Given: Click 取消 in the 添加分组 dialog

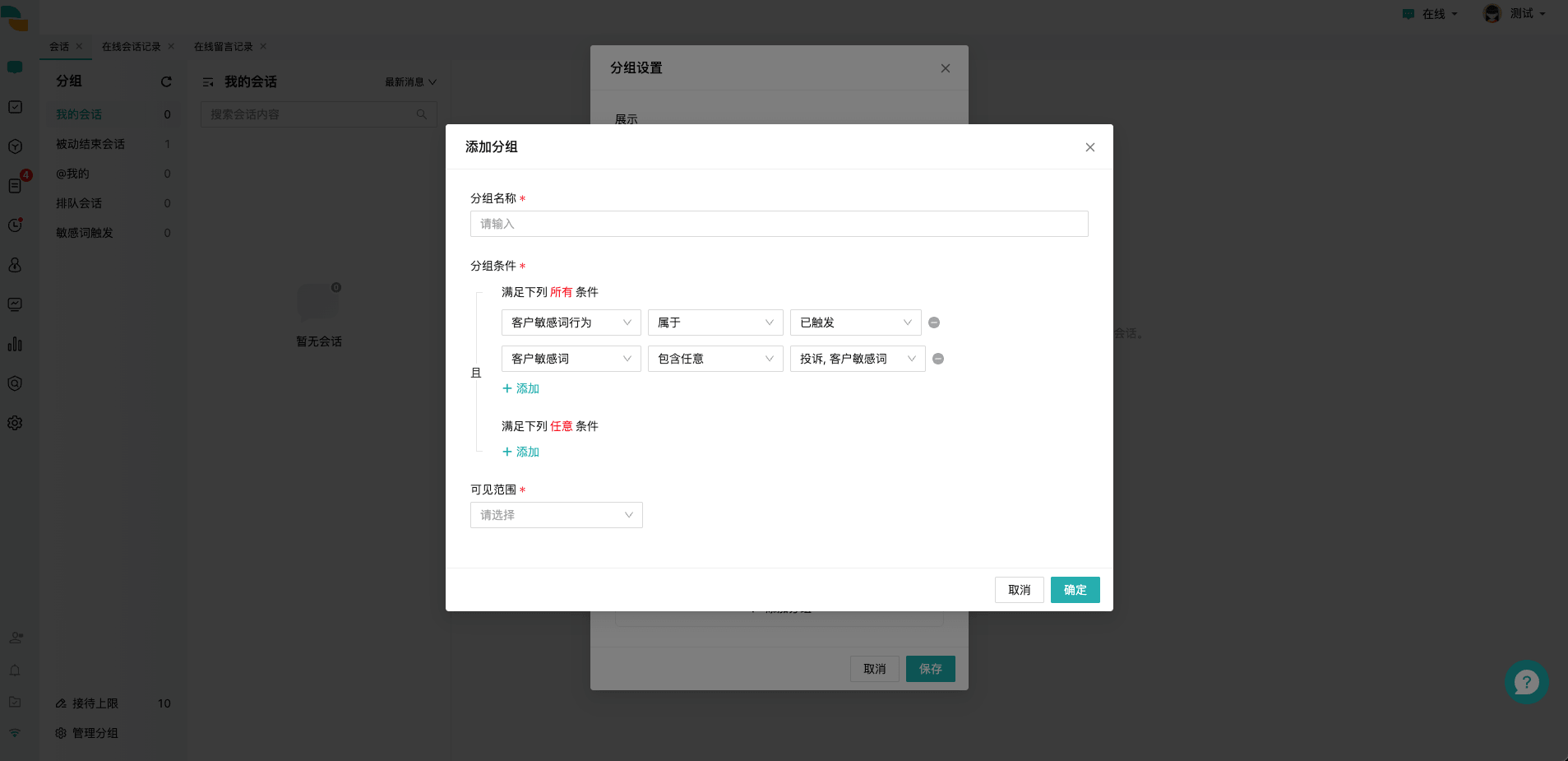Looking at the screenshot, I should coord(1020,590).
